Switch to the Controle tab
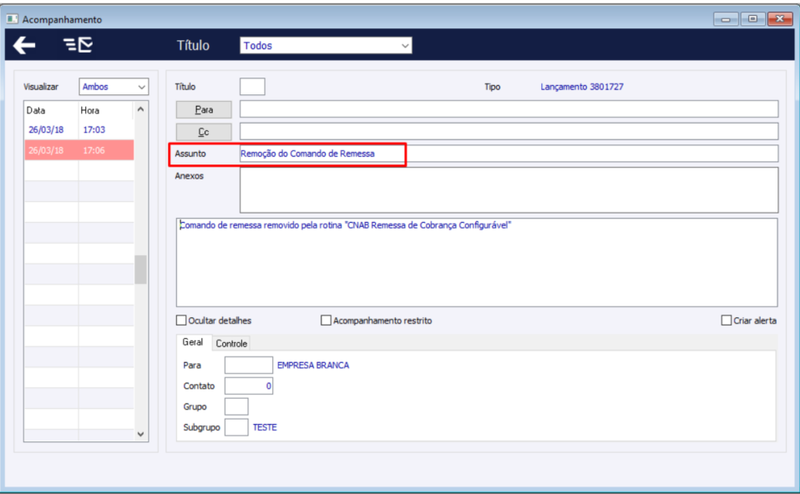The height and width of the screenshot is (494, 800). (231, 343)
